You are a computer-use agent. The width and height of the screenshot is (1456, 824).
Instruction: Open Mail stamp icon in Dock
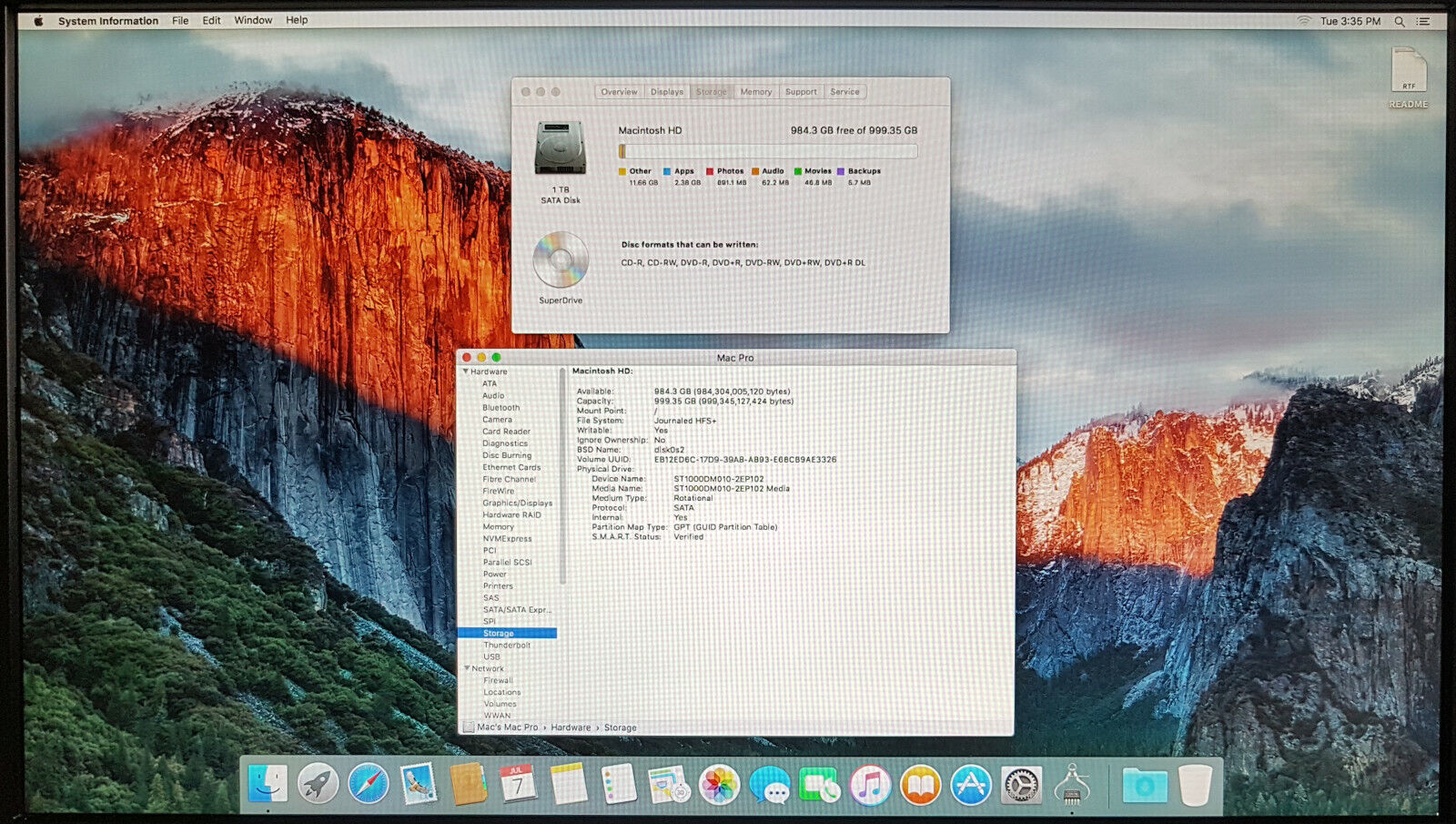(419, 784)
